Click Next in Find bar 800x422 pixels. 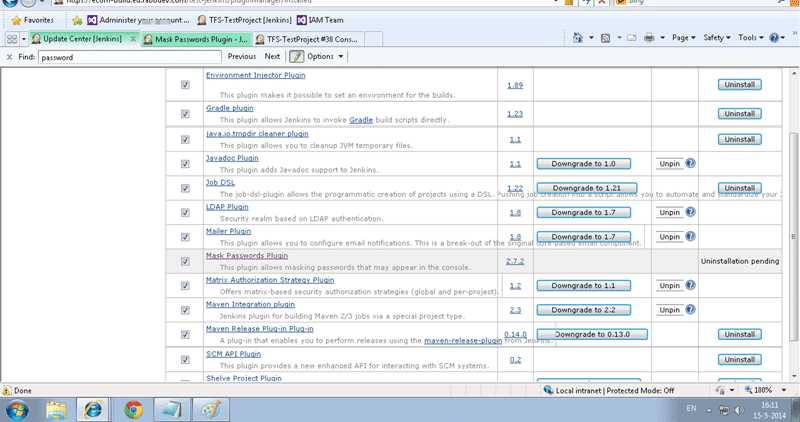pyautogui.click(x=272, y=57)
